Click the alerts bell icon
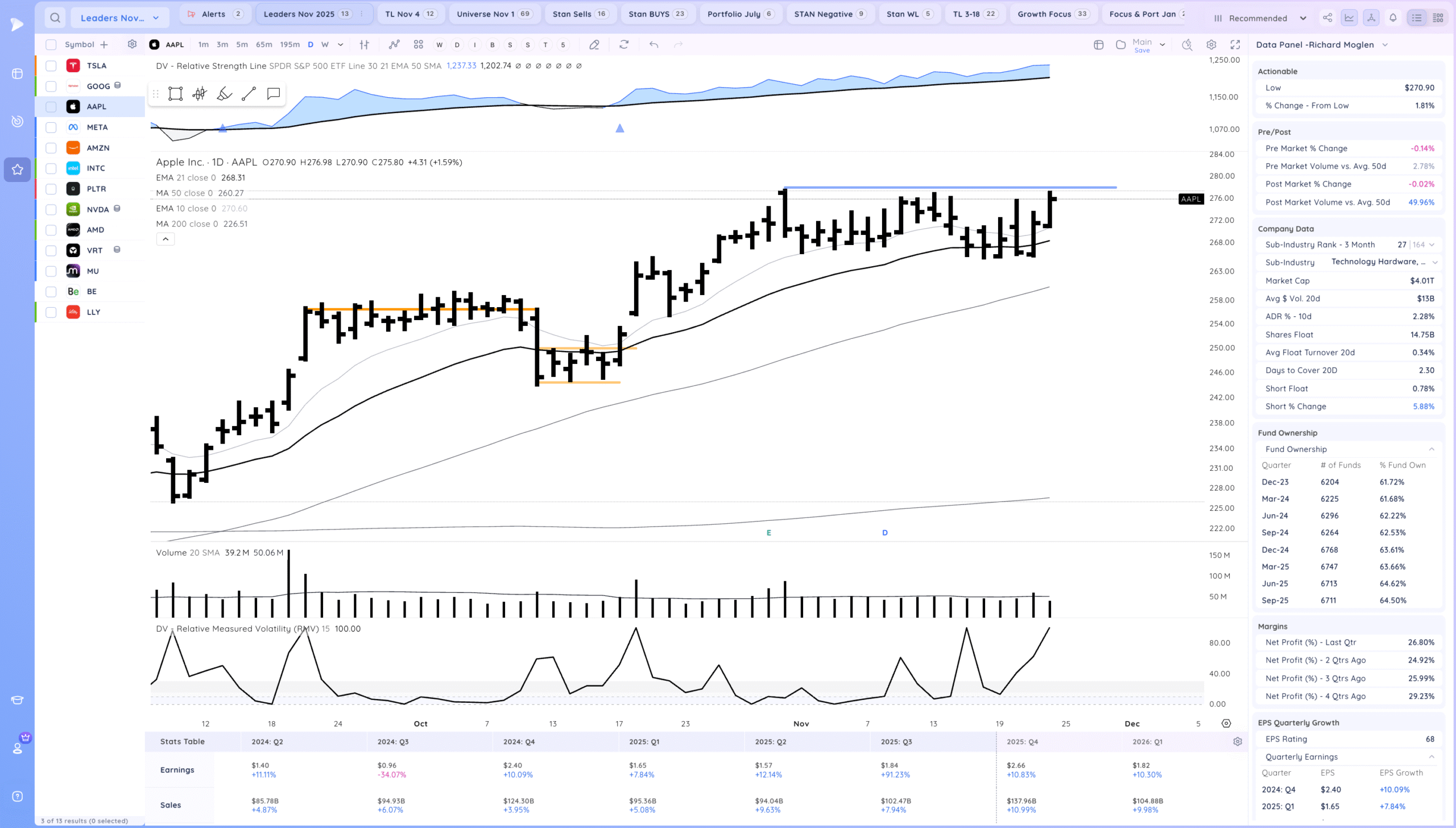1456x828 pixels. coord(1393,18)
